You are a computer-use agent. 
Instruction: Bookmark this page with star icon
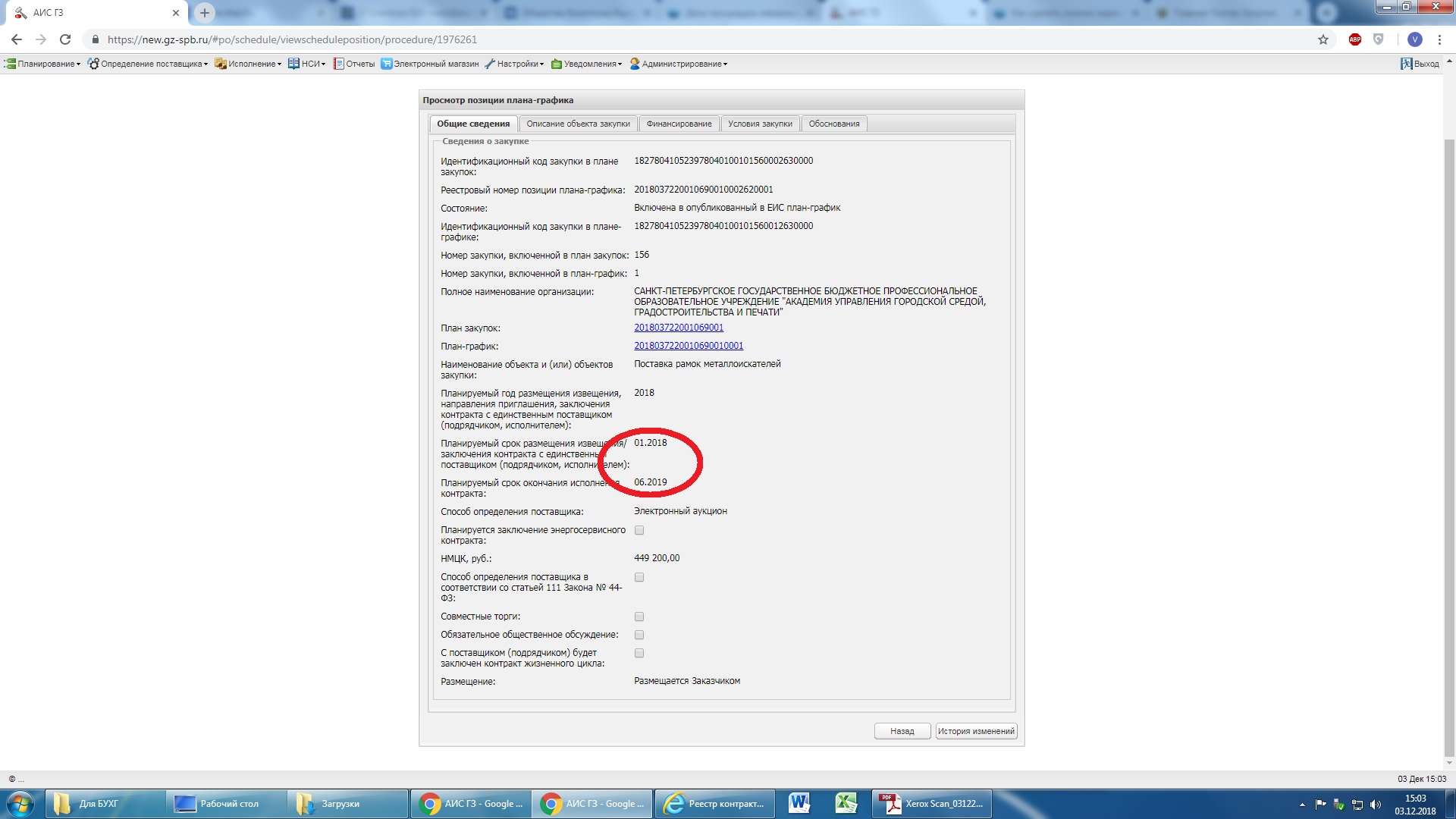click(1323, 39)
